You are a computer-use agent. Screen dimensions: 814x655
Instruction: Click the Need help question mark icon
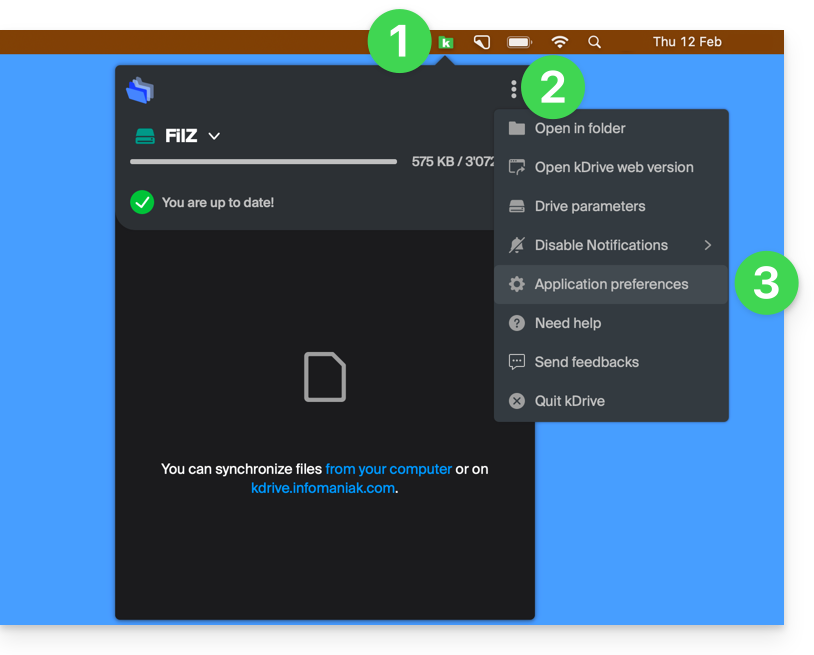[x=517, y=323]
